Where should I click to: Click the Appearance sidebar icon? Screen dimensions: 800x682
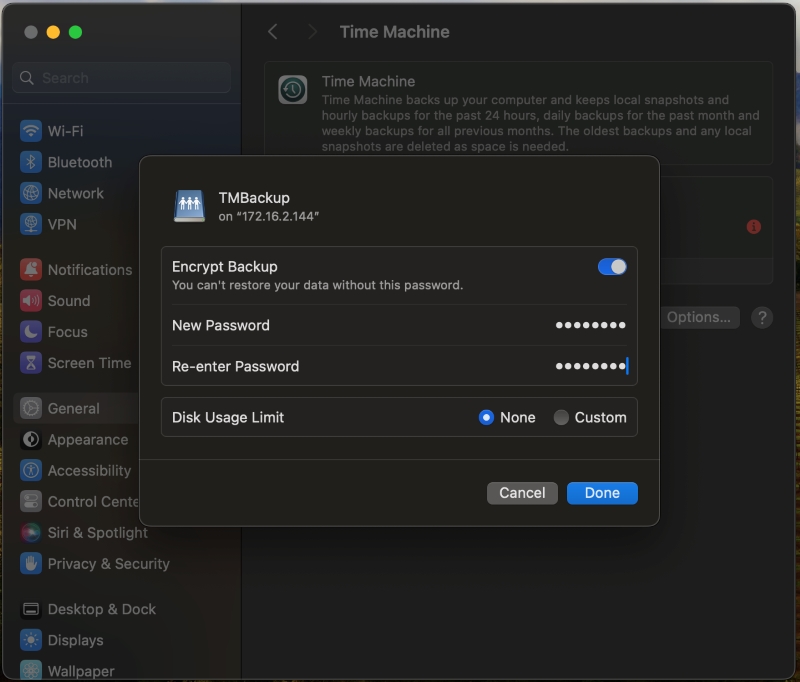coord(31,439)
